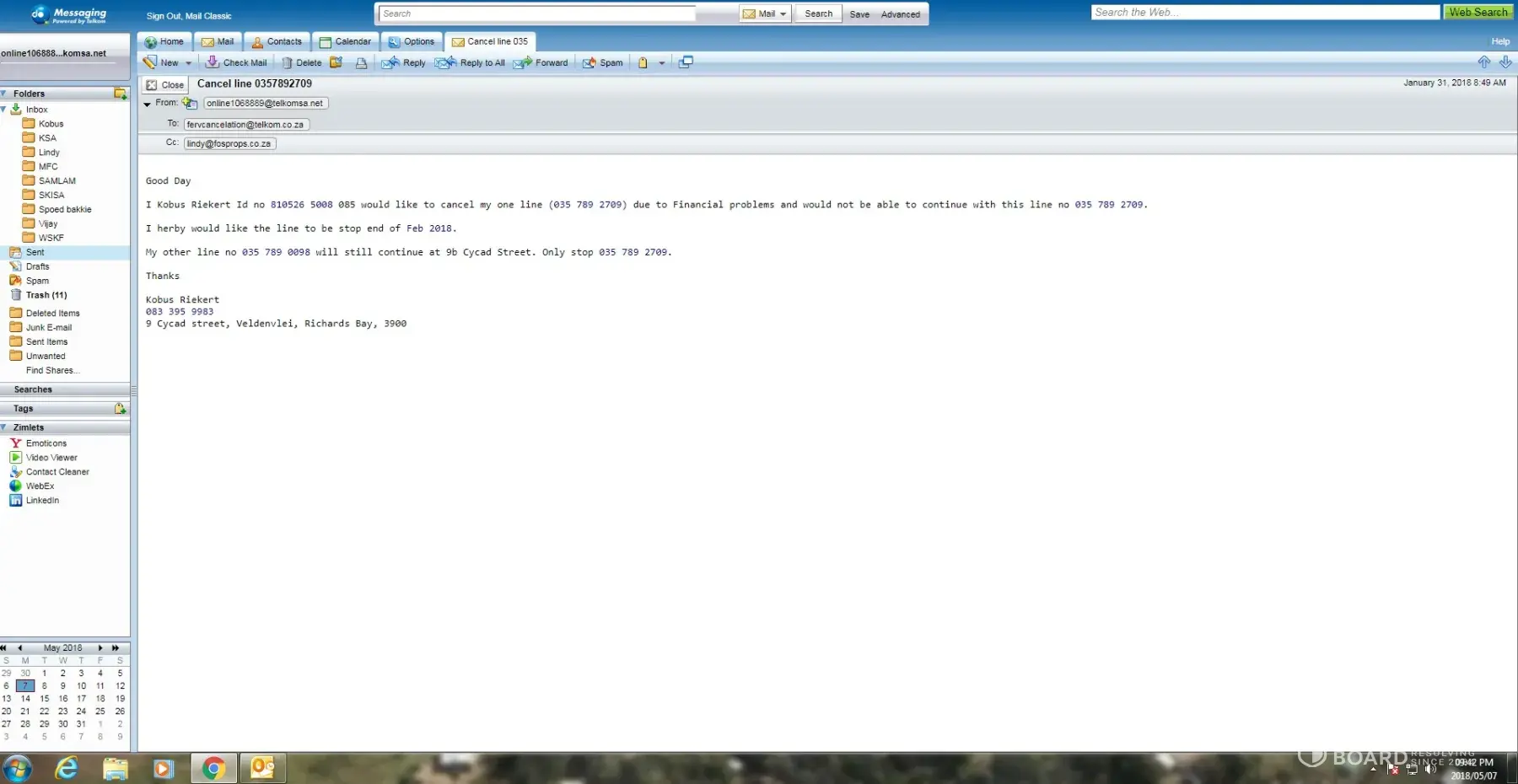The height and width of the screenshot is (784, 1518).
Task: Open the Trash (11) folder
Action: [46, 296]
